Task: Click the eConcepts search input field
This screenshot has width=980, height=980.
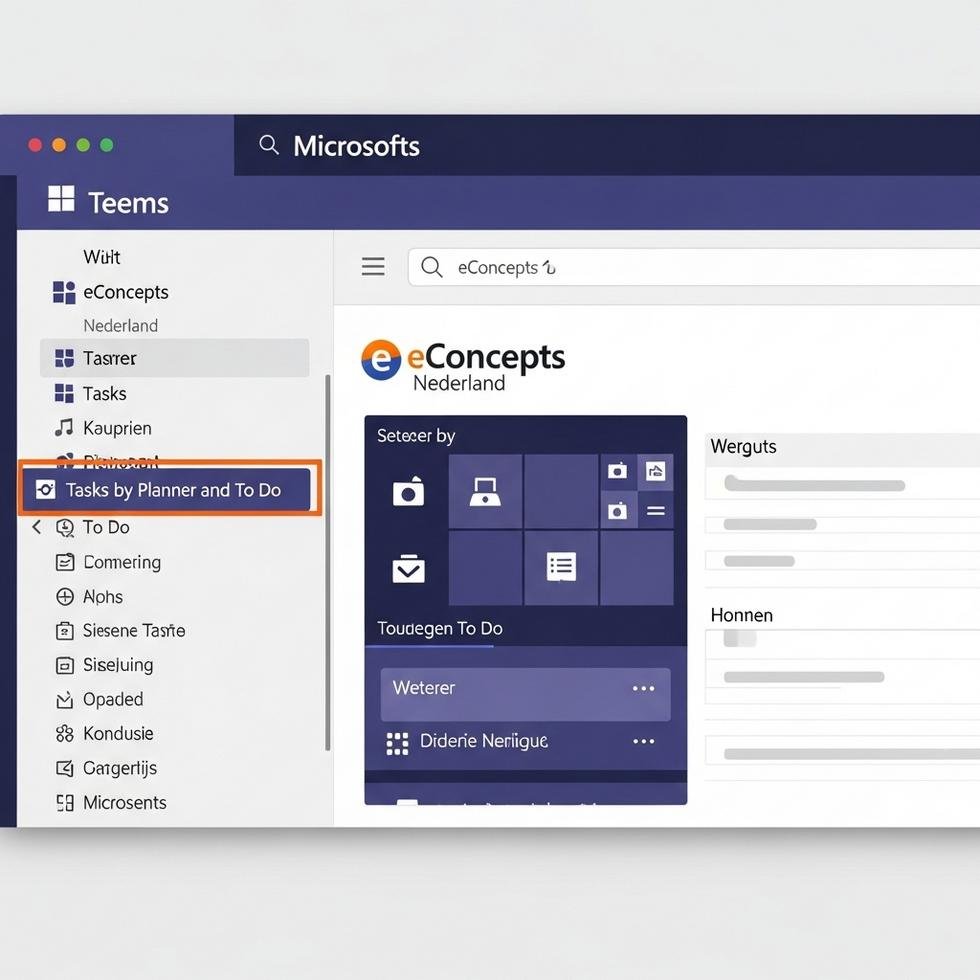Action: [x=700, y=267]
